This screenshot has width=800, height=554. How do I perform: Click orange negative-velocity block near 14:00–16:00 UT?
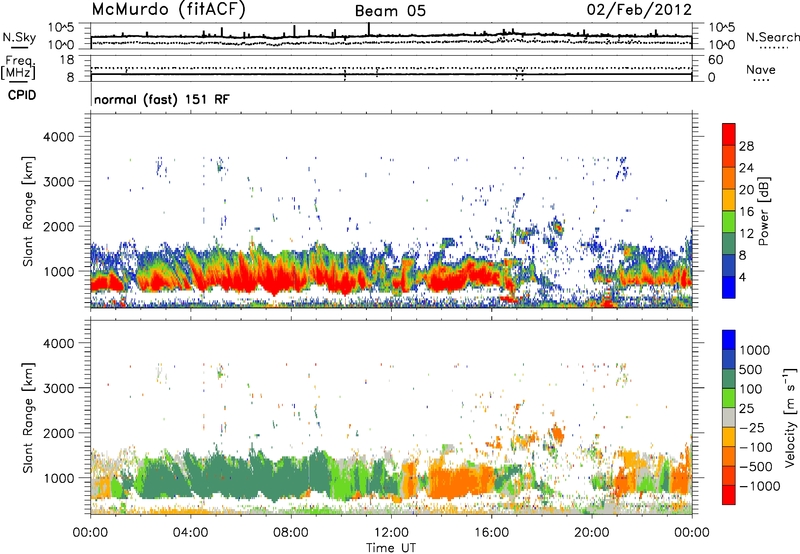point(462,481)
